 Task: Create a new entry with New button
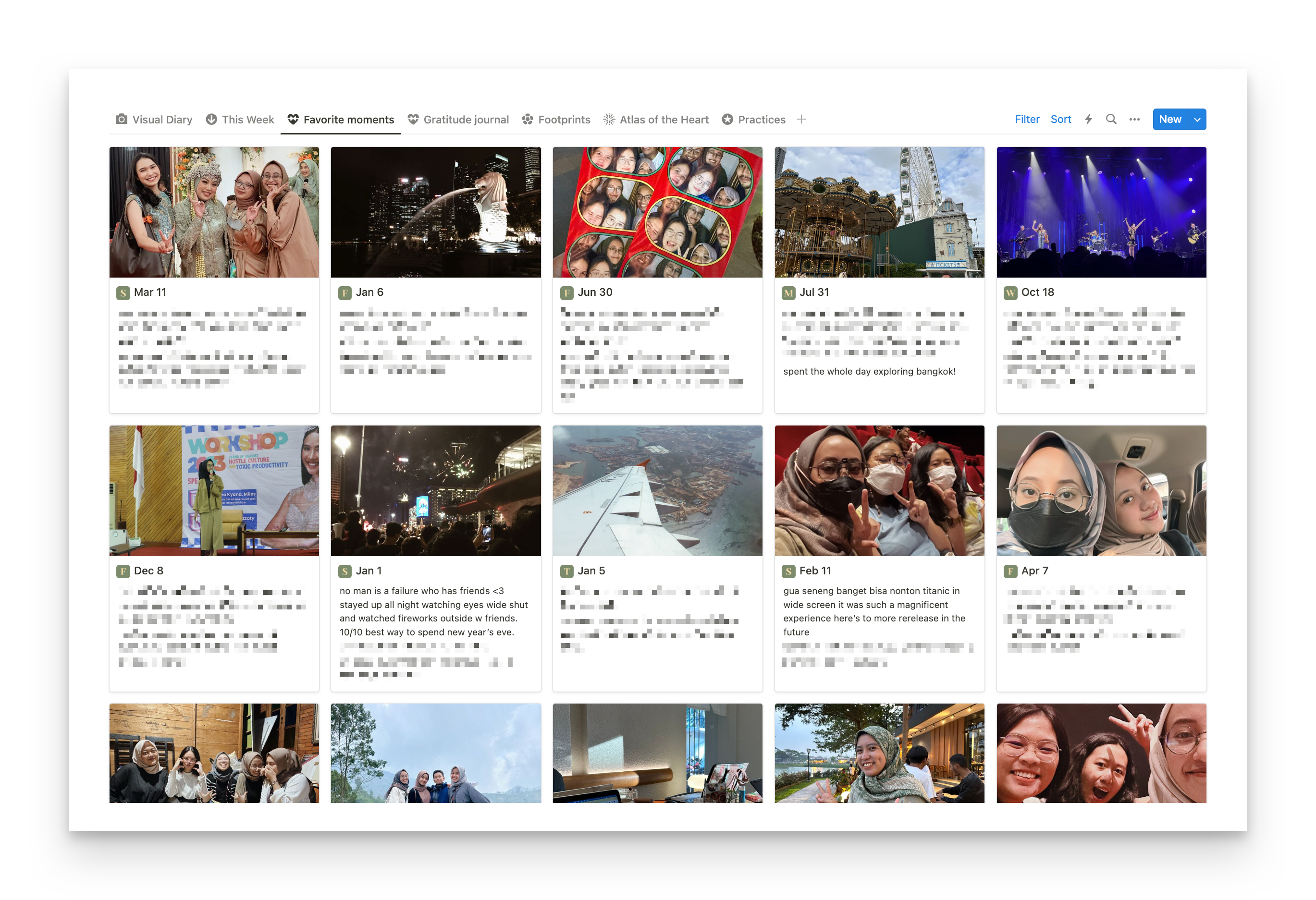[1170, 120]
